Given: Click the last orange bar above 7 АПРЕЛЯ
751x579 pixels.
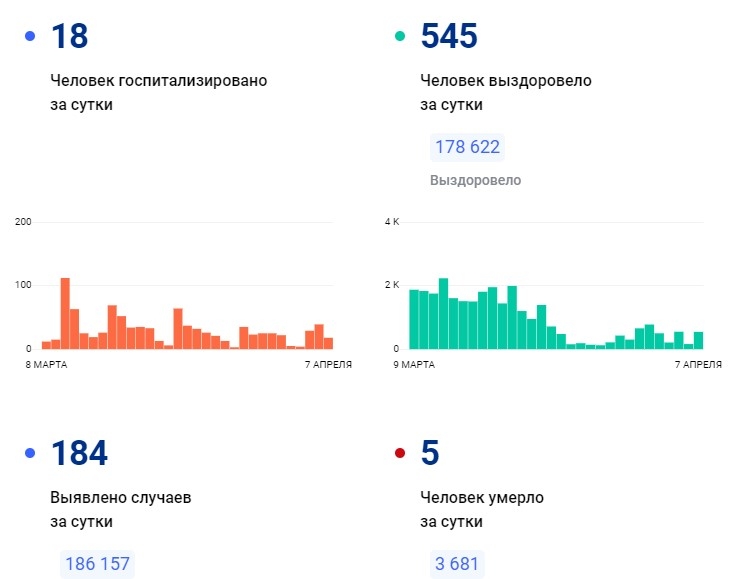Looking at the screenshot, I should (x=328, y=343).
